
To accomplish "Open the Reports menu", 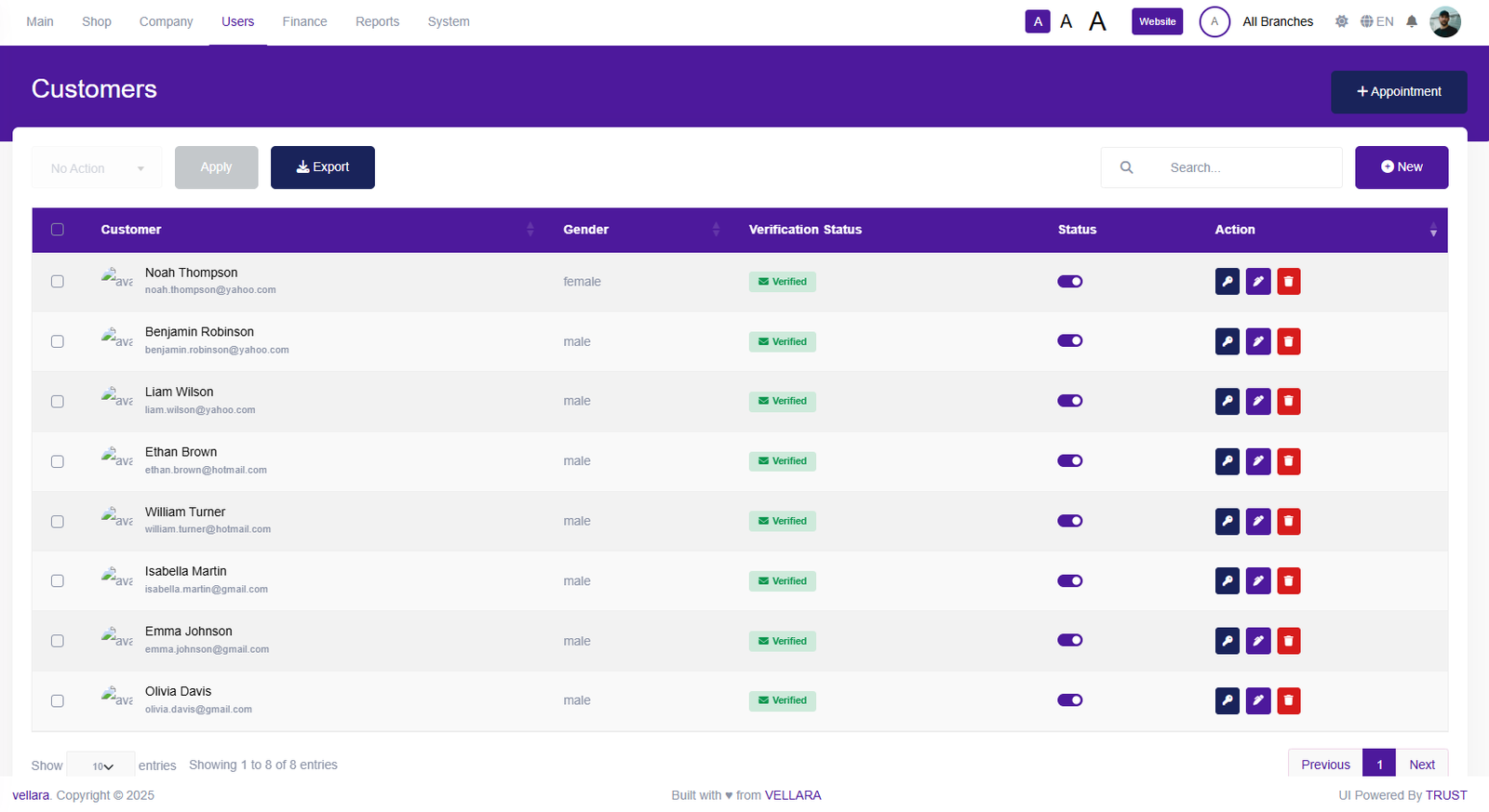I will coord(377,21).
